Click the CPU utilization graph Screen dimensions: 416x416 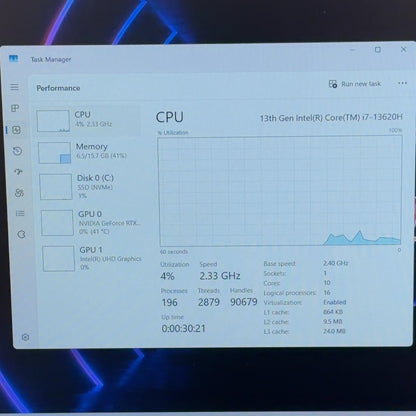pos(280,191)
